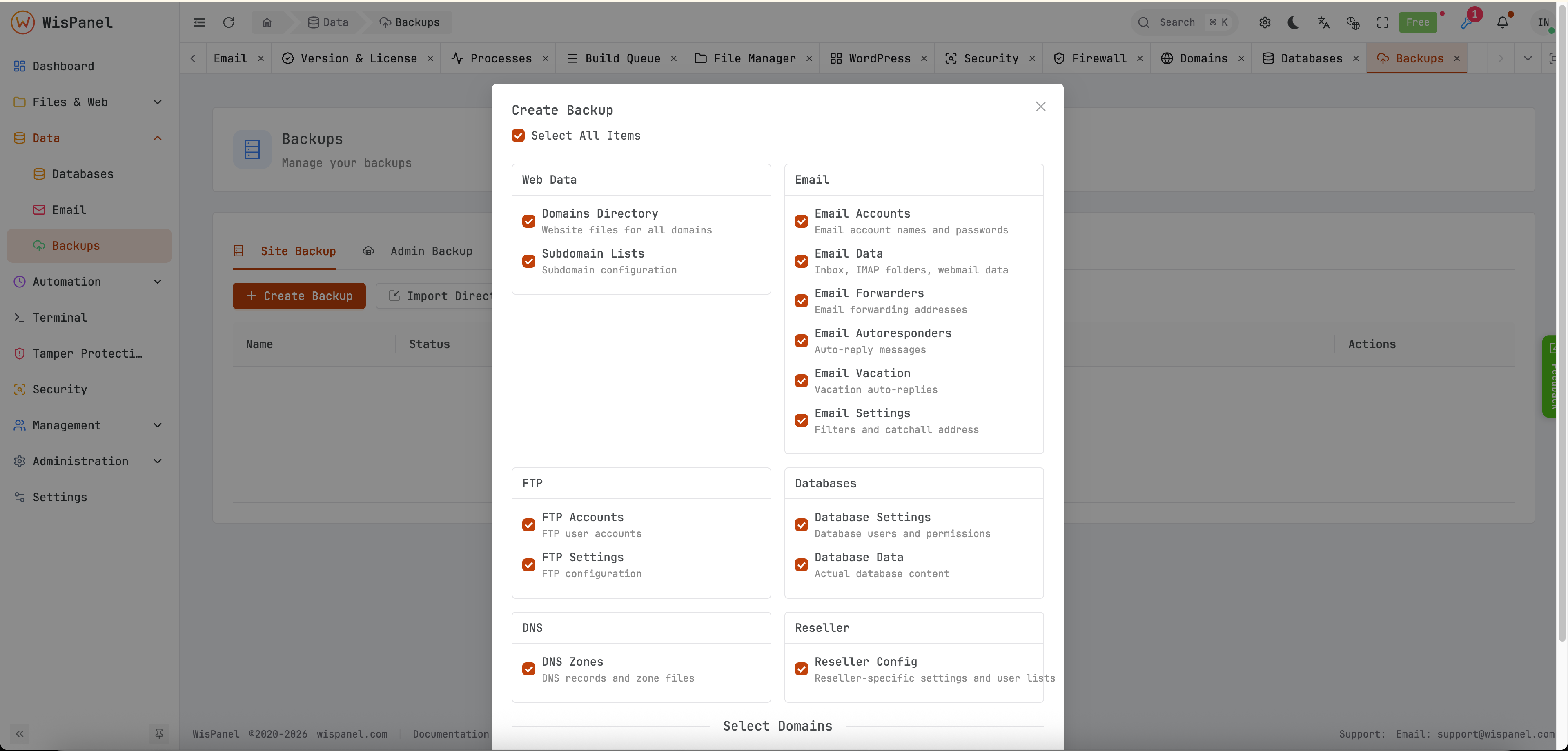
Task: Open Tamper Protection in sidebar
Action: click(89, 353)
